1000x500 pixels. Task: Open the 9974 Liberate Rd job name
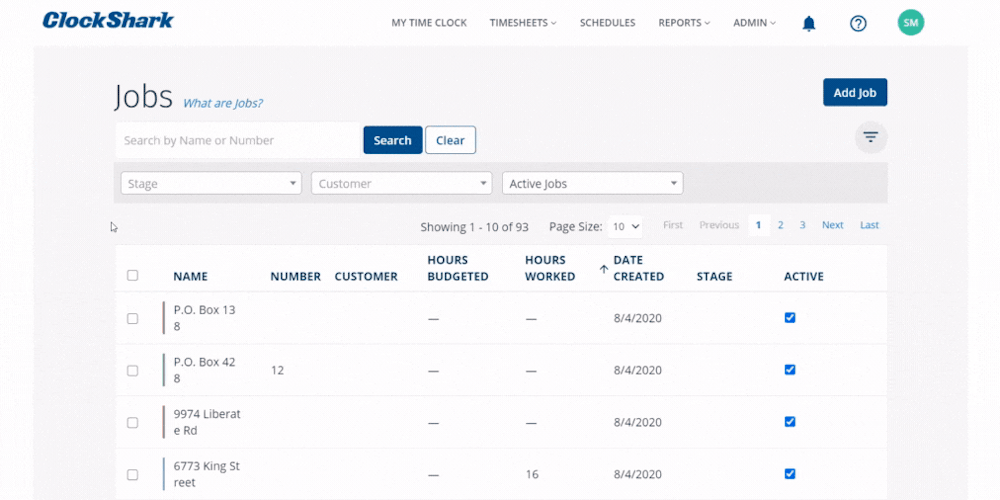pyautogui.click(x=207, y=422)
